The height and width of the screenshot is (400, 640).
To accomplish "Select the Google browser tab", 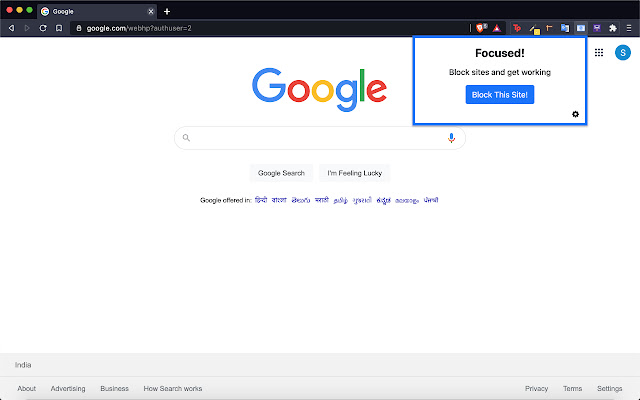I will [97, 11].
